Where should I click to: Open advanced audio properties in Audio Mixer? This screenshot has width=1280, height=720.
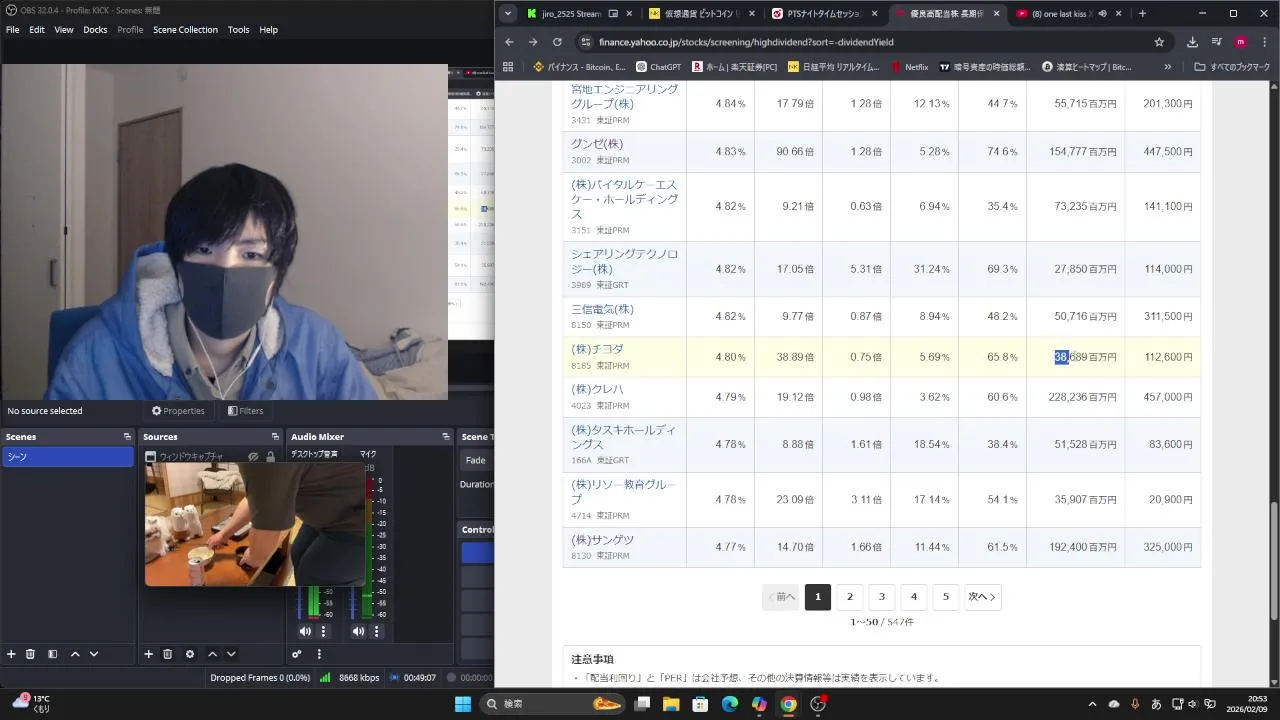pyautogui.click(x=297, y=654)
